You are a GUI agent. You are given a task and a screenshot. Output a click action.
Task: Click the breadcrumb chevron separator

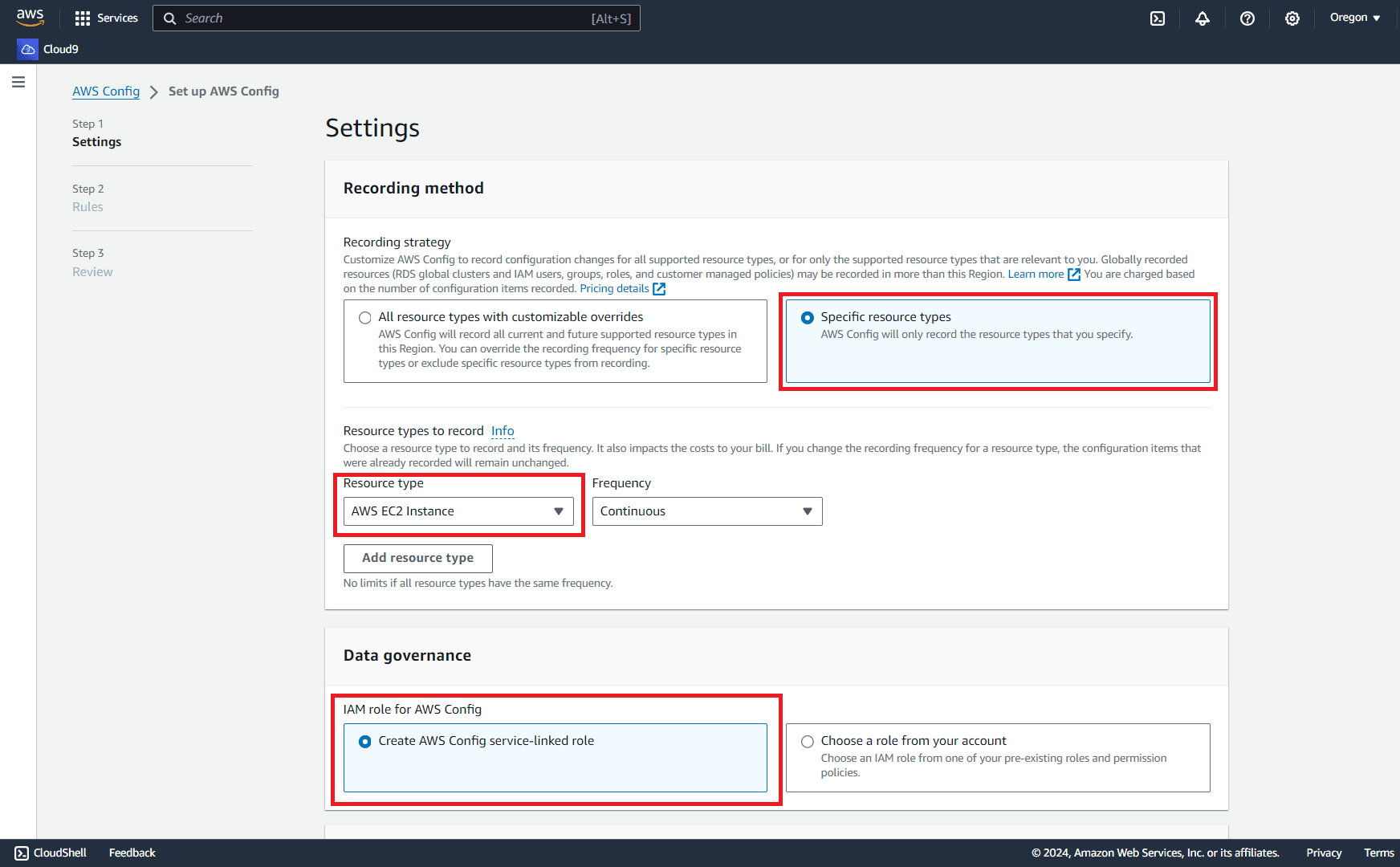click(154, 92)
